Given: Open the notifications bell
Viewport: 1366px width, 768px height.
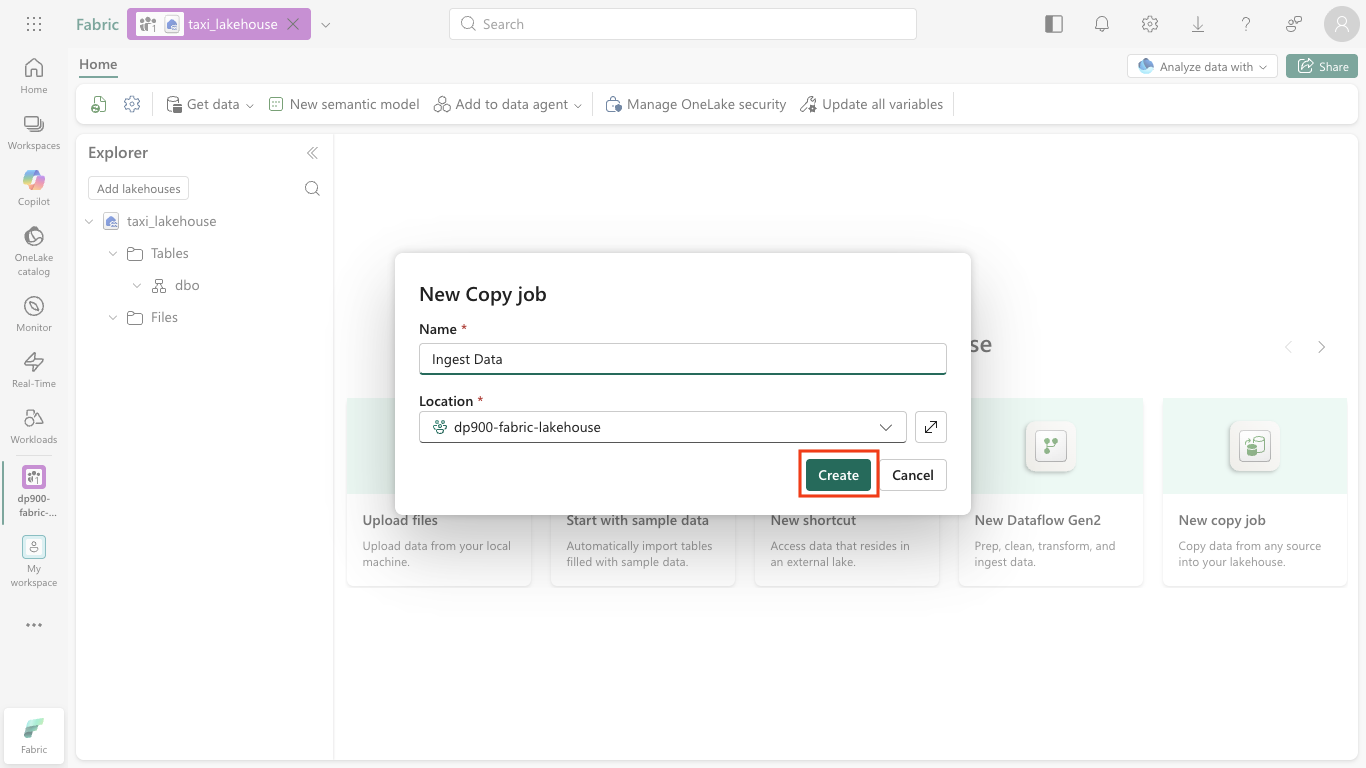Looking at the screenshot, I should coord(1102,24).
